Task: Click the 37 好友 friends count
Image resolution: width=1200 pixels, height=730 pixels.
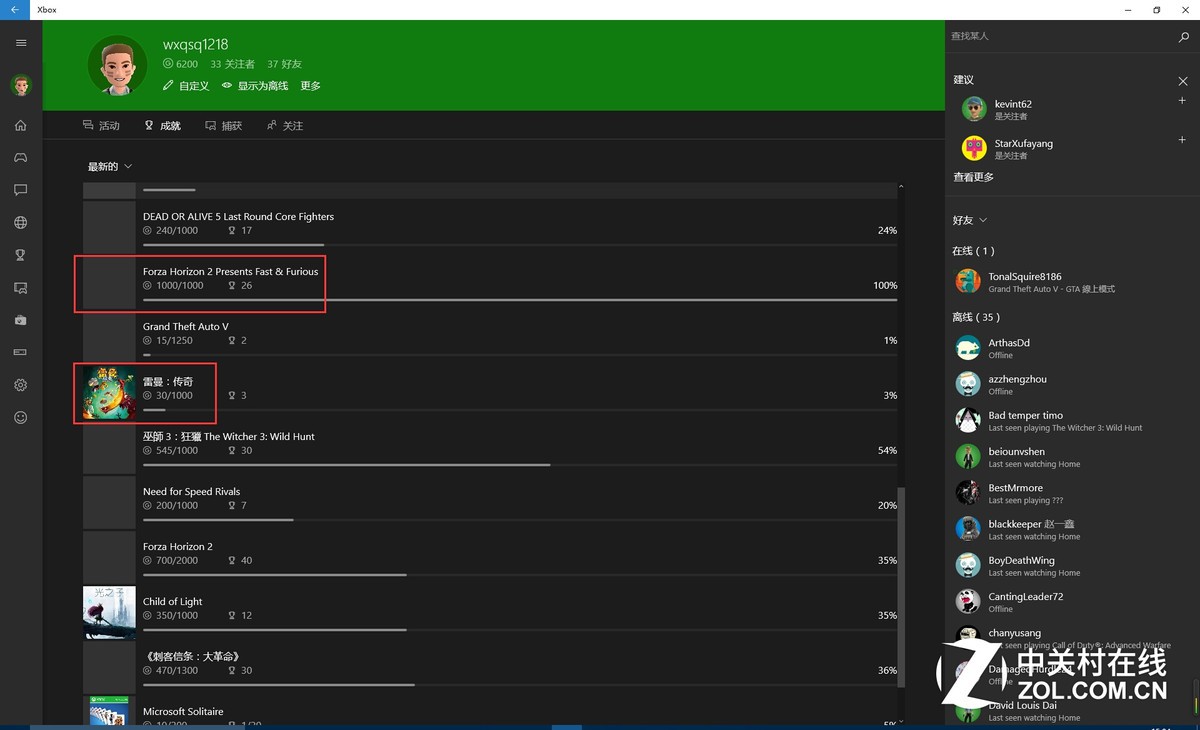Action: [285, 64]
